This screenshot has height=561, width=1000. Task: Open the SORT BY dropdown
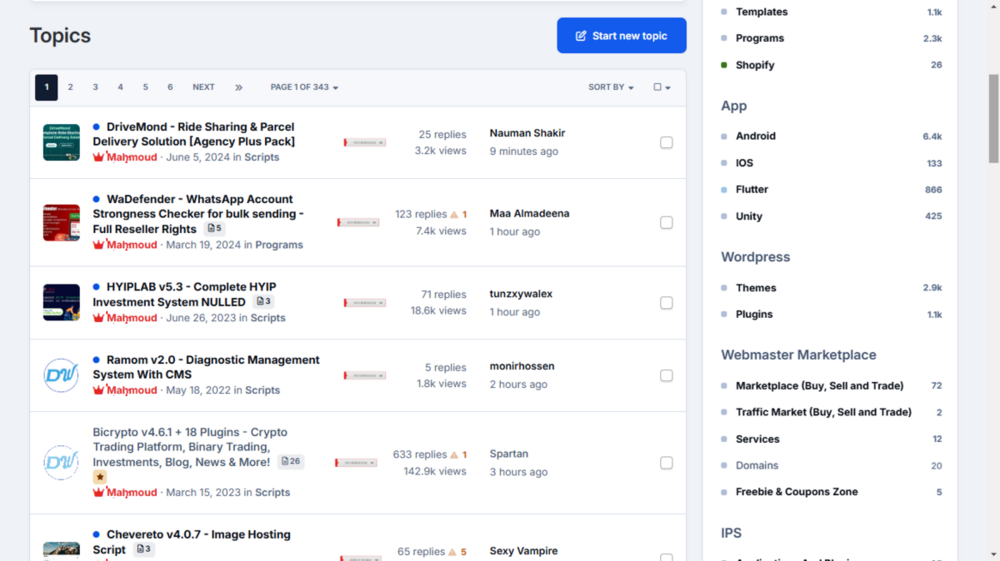[611, 87]
